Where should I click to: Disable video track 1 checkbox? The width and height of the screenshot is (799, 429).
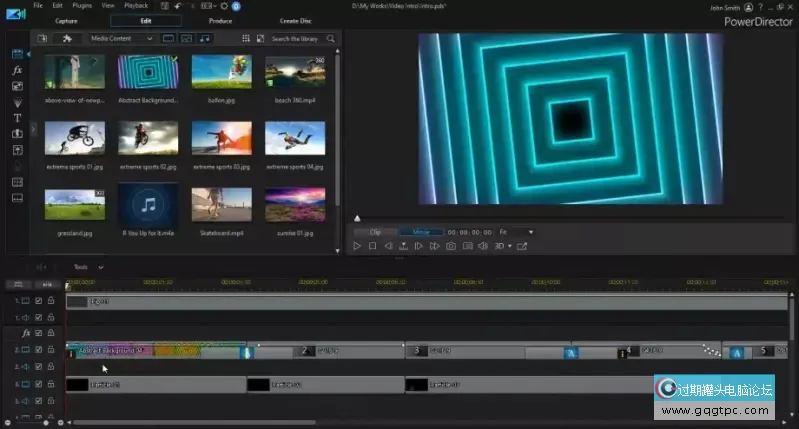(x=38, y=300)
